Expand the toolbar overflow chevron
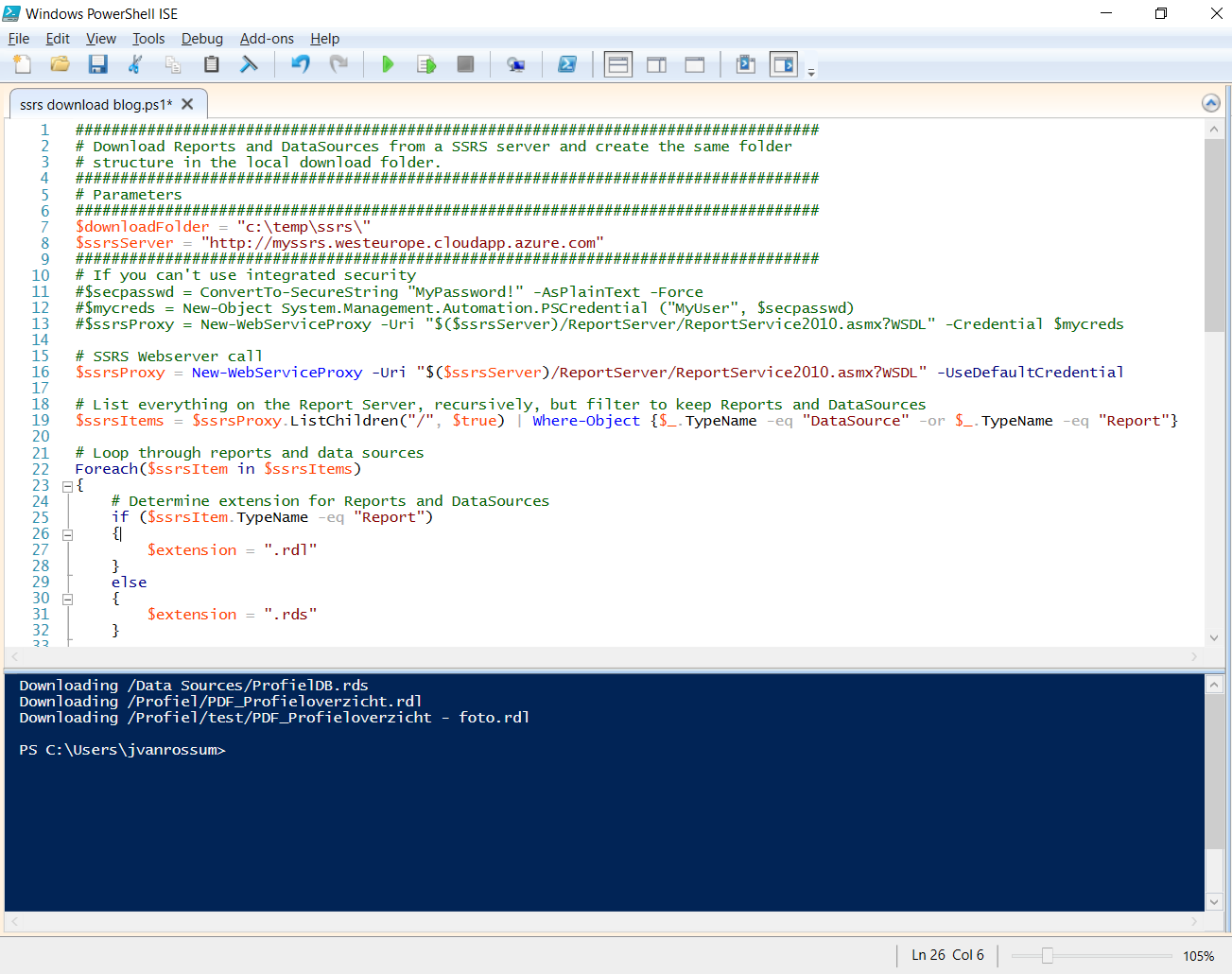The height and width of the screenshot is (974, 1232). pos(811,70)
